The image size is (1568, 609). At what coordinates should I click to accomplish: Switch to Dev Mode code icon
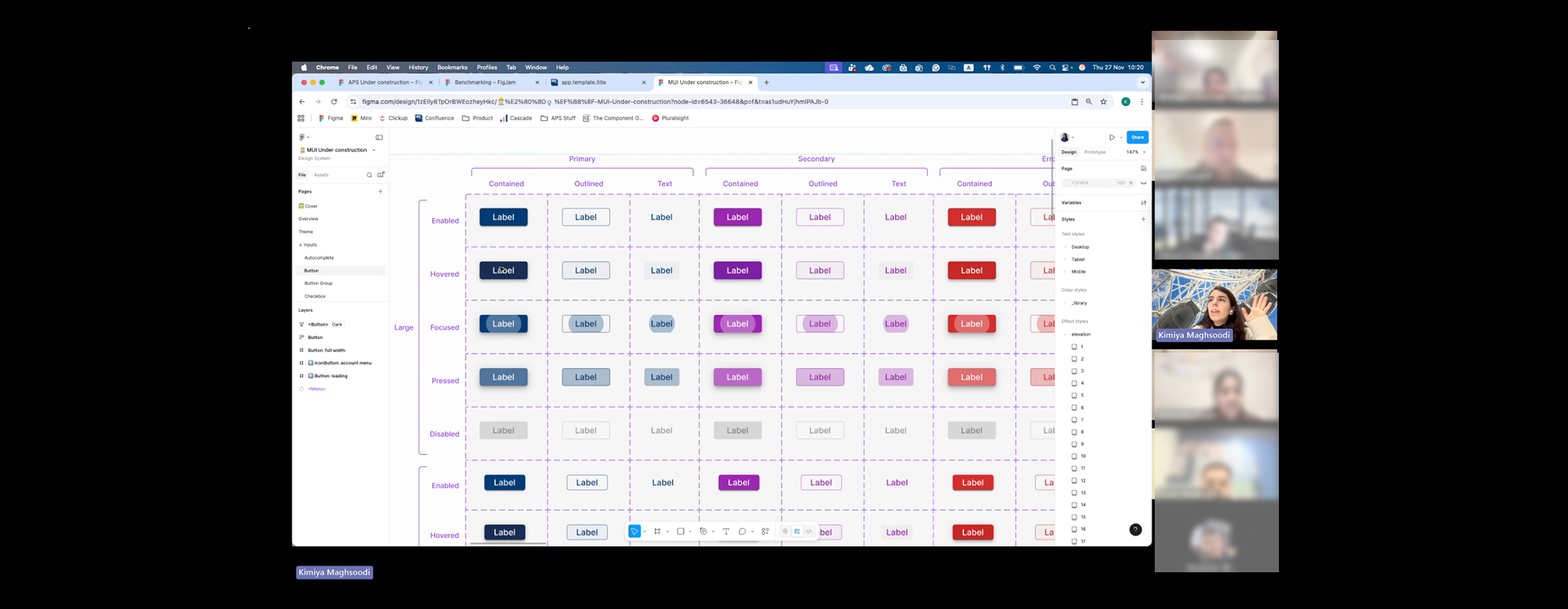pos(809,531)
